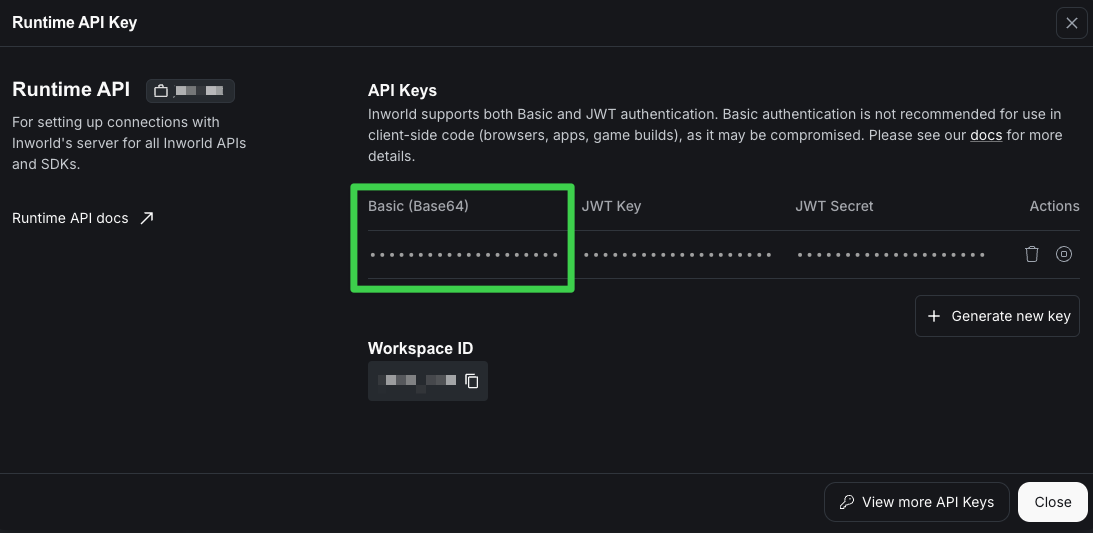
Task: Click the blurred Workspace ID value
Action: 417,381
